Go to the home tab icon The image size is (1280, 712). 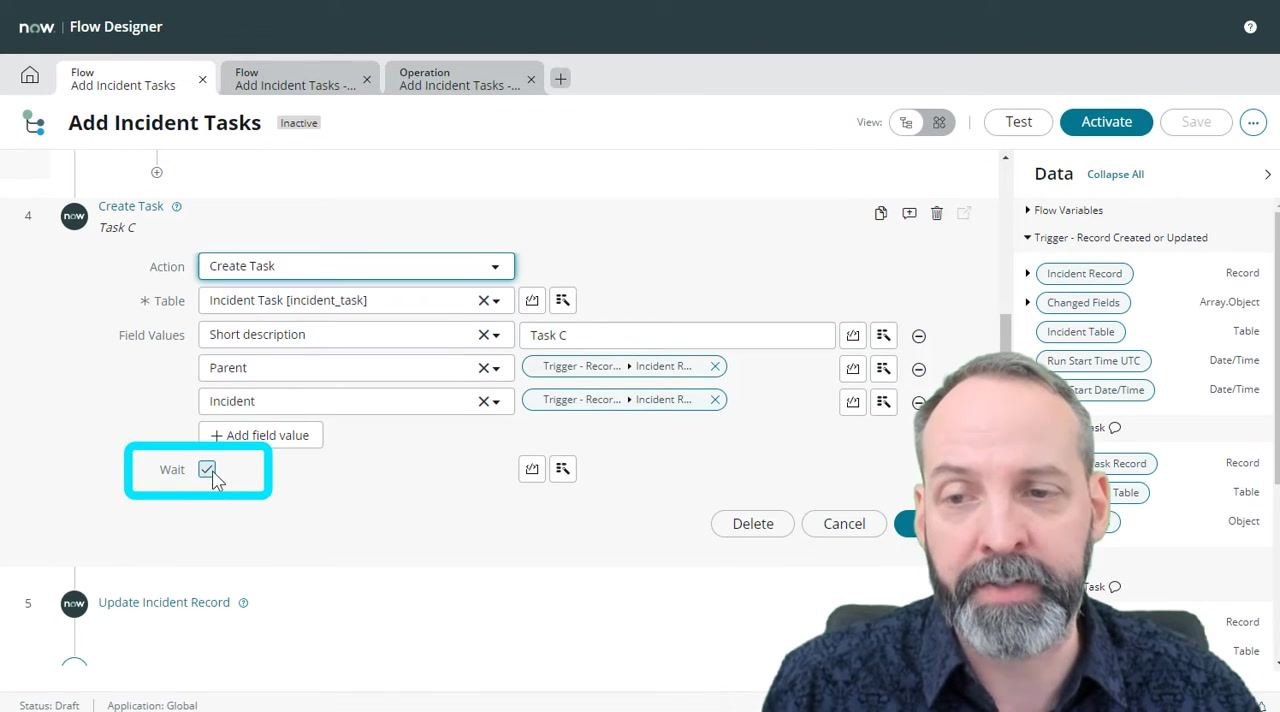pyautogui.click(x=30, y=76)
